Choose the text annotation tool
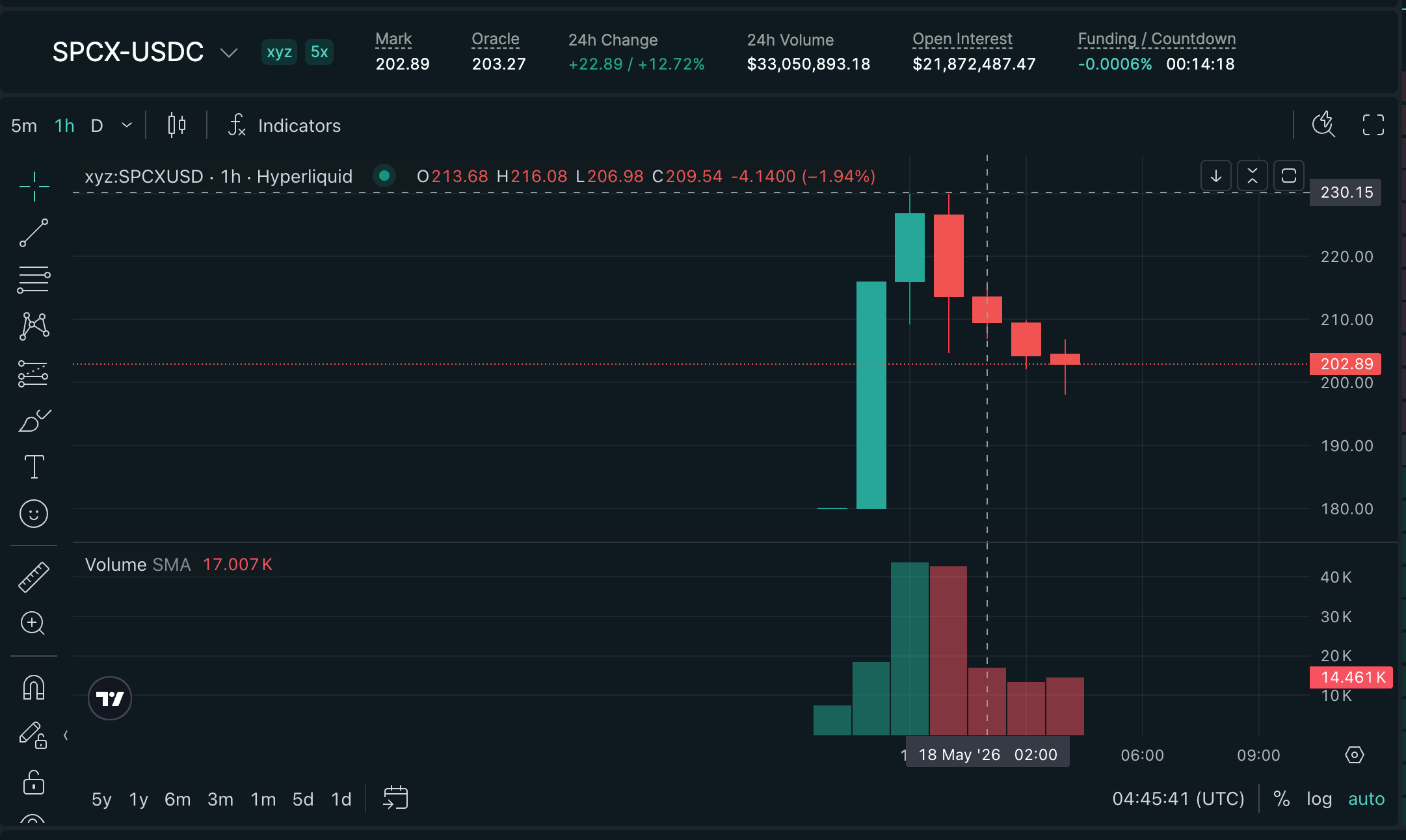1406x840 pixels. (x=34, y=467)
